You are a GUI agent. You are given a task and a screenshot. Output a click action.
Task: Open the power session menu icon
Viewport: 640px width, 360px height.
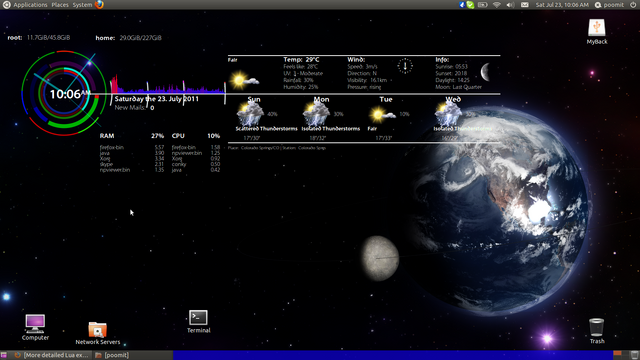click(633, 5)
